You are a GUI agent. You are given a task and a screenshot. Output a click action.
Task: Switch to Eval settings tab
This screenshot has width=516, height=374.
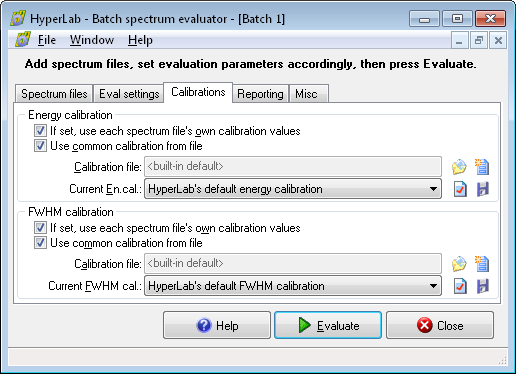pyautogui.click(x=129, y=94)
